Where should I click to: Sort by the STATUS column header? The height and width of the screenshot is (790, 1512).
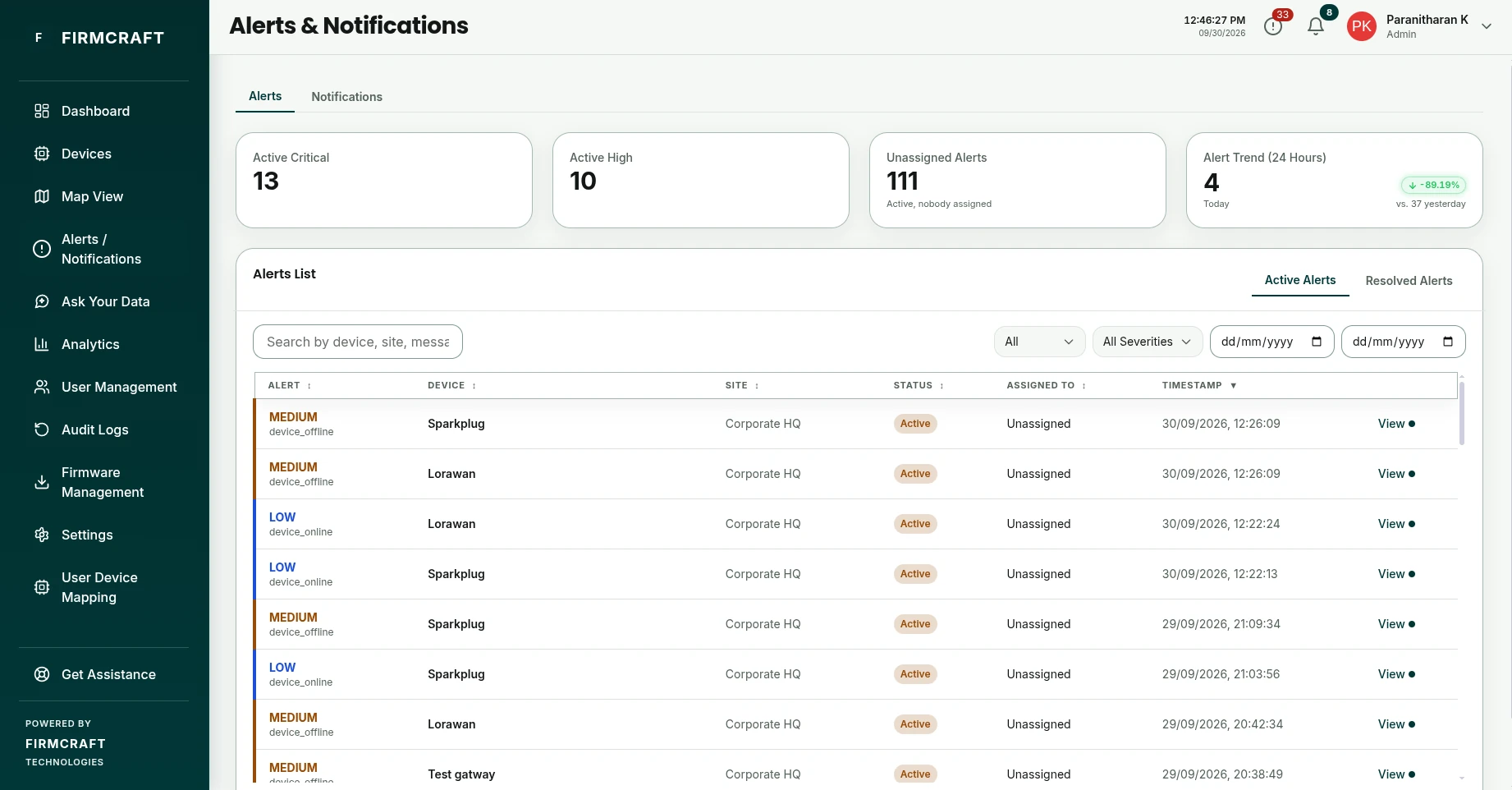(919, 385)
